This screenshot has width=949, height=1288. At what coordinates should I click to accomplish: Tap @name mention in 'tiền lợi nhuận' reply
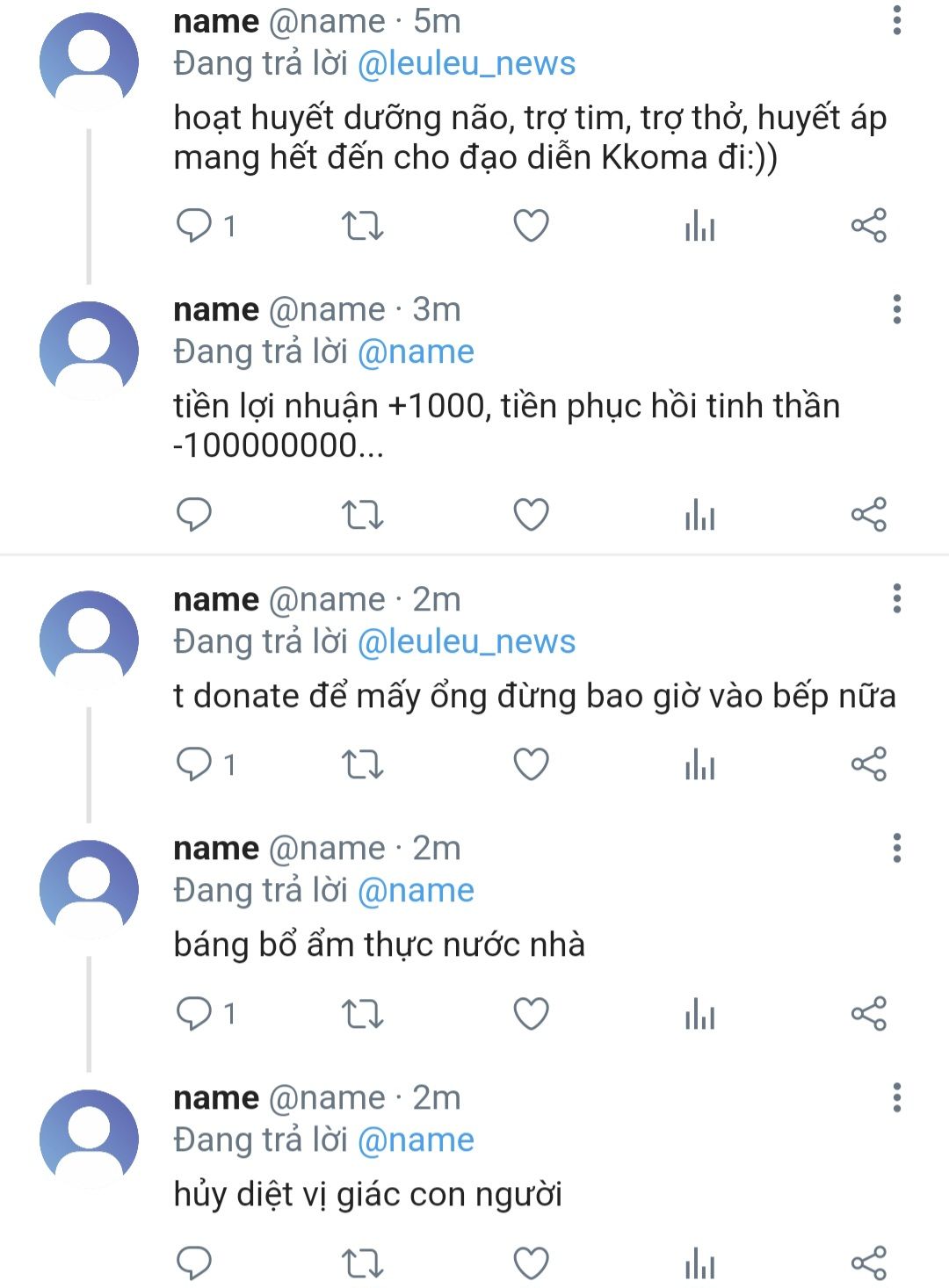(x=416, y=351)
